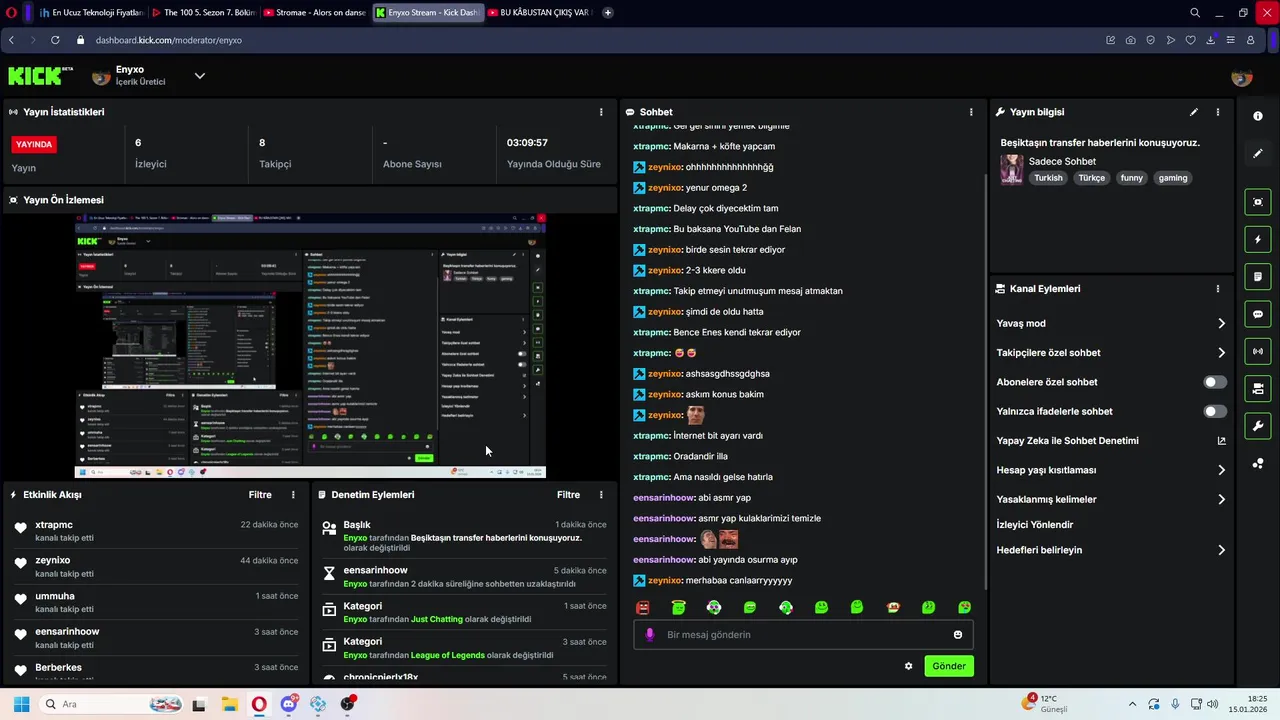Open the emoji picker smiley in message box

tap(958, 635)
